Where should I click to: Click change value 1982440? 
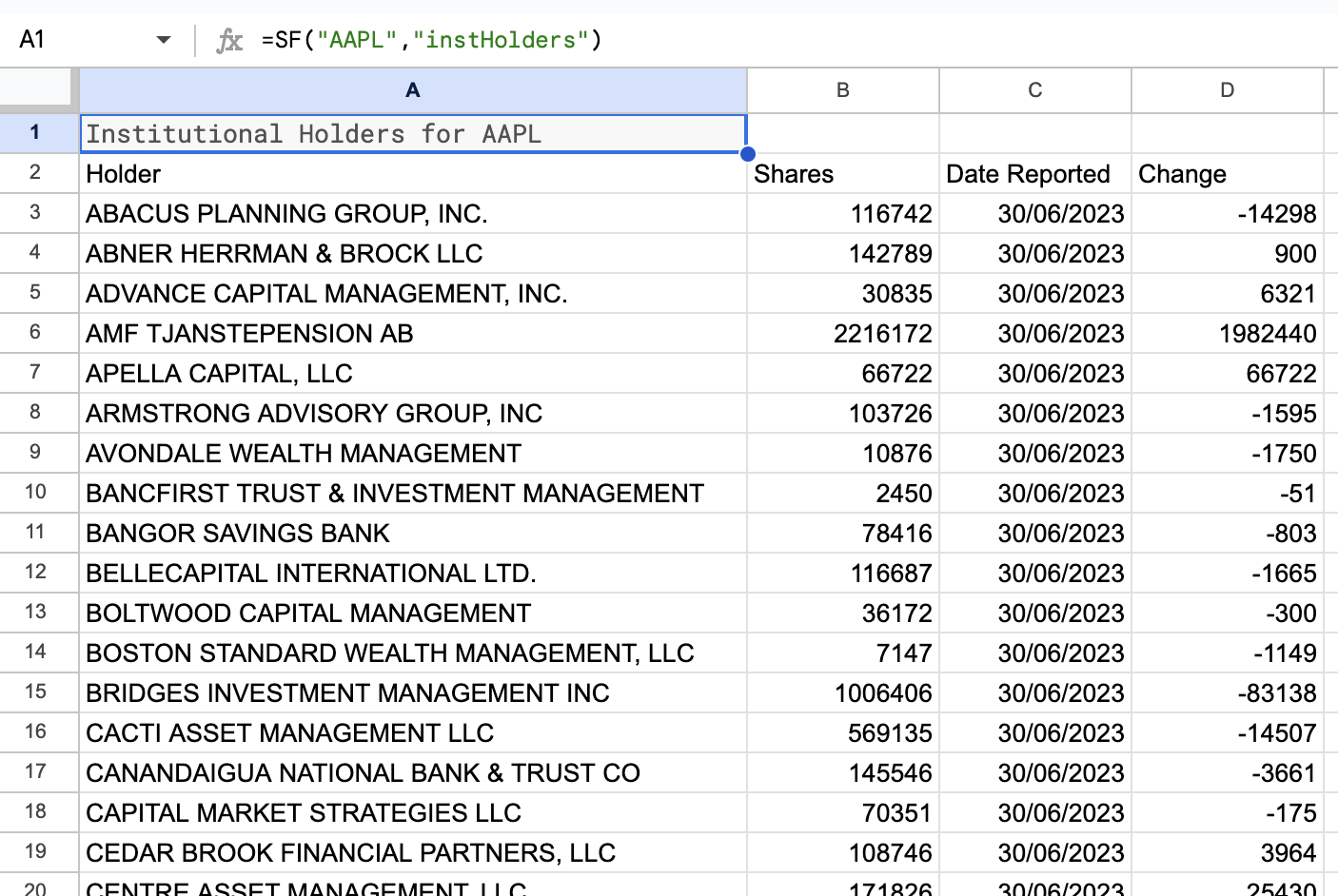tap(1228, 334)
